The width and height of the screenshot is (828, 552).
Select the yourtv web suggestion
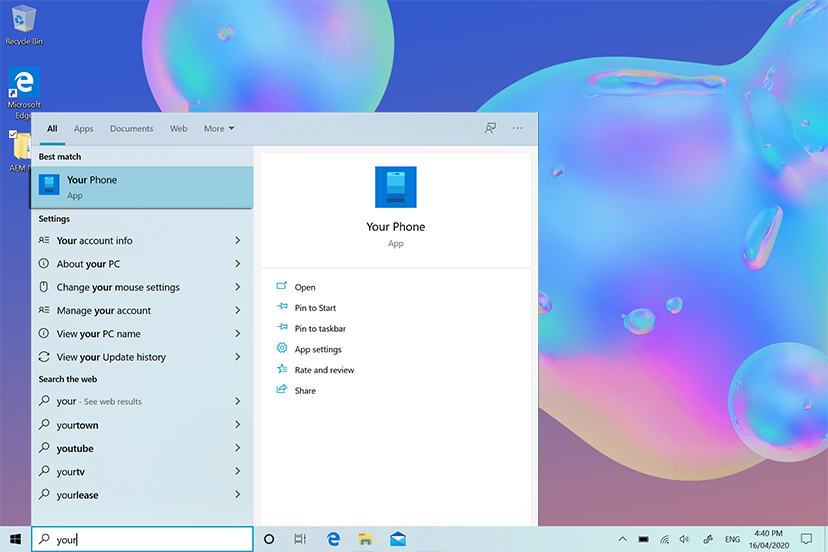coord(142,471)
